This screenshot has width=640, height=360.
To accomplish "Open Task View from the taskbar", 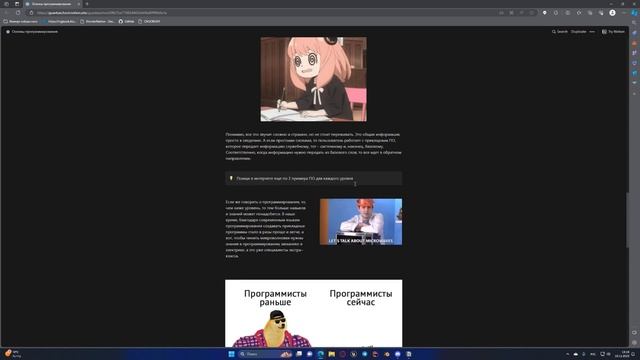I will 299,354.
